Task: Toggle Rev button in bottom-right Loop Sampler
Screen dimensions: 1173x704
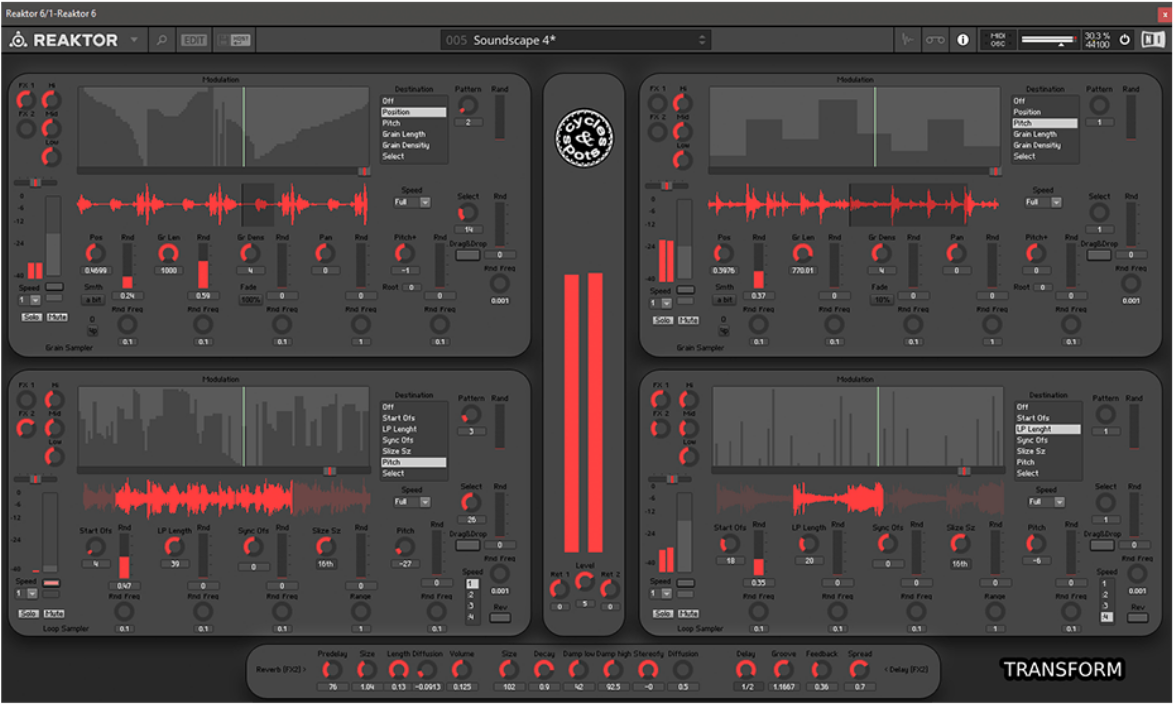Action: (1137, 618)
